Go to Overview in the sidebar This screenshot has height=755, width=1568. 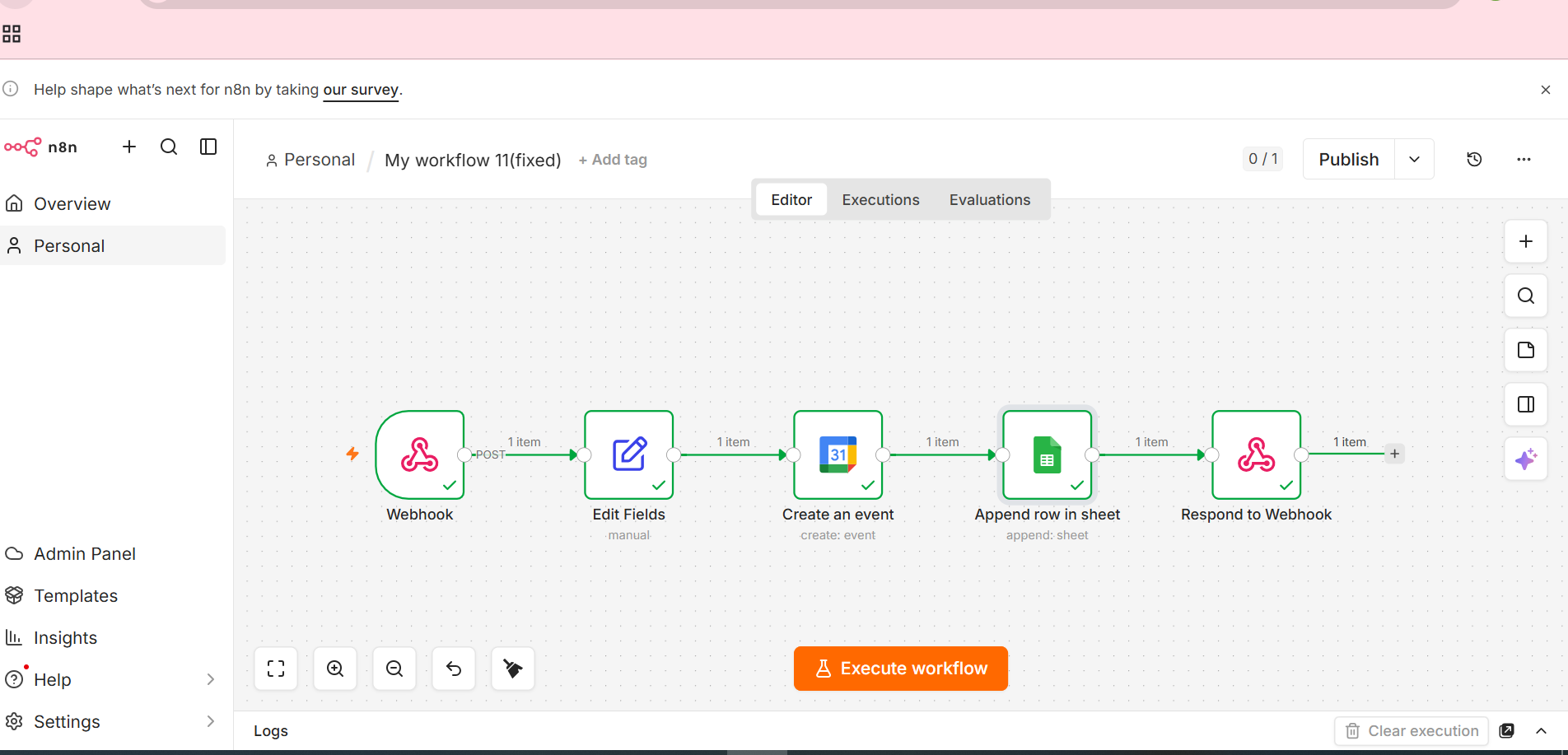113,203
